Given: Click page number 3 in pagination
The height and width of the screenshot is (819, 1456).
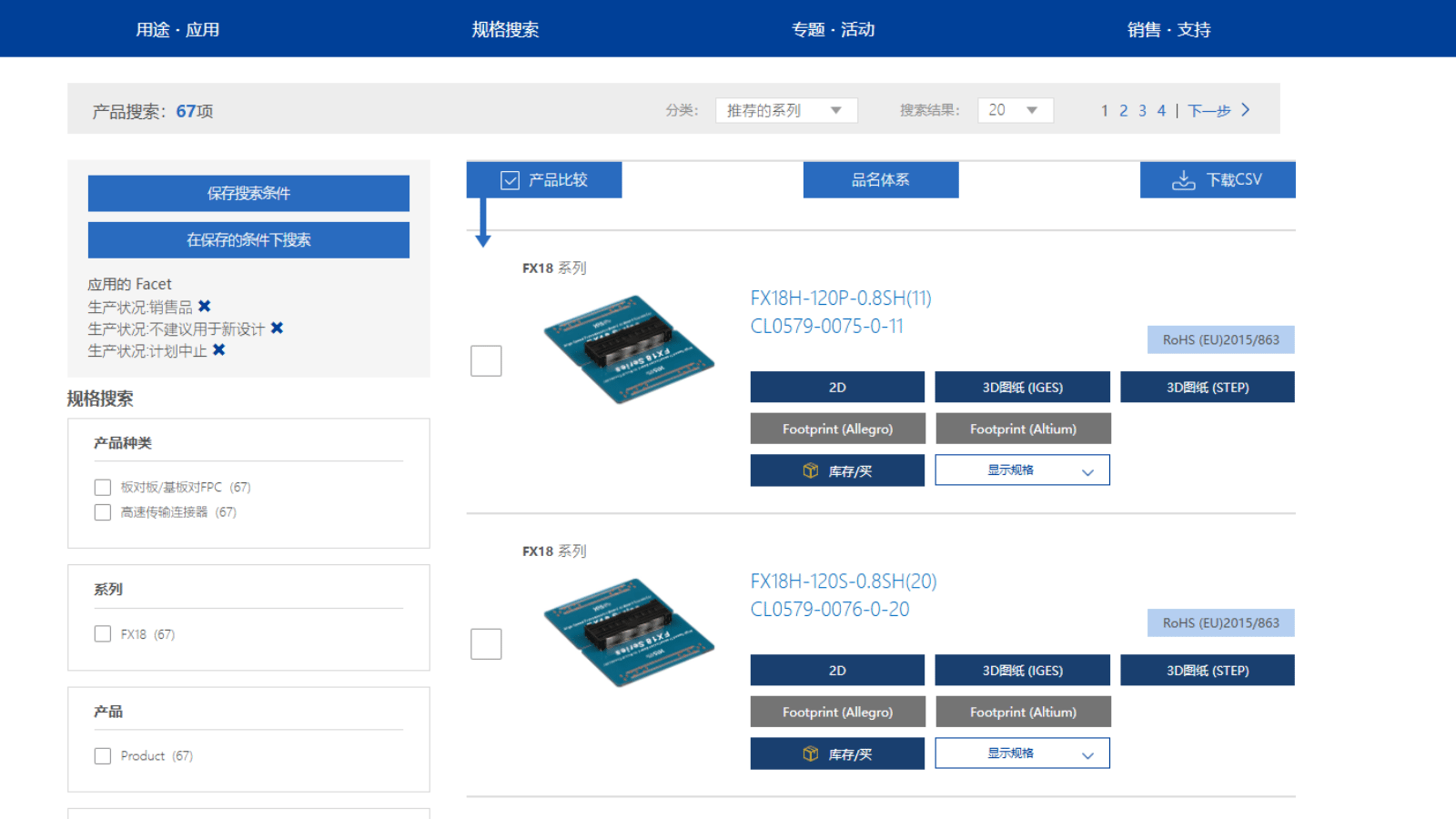Looking at the screenshot, I should (1142, 110).
